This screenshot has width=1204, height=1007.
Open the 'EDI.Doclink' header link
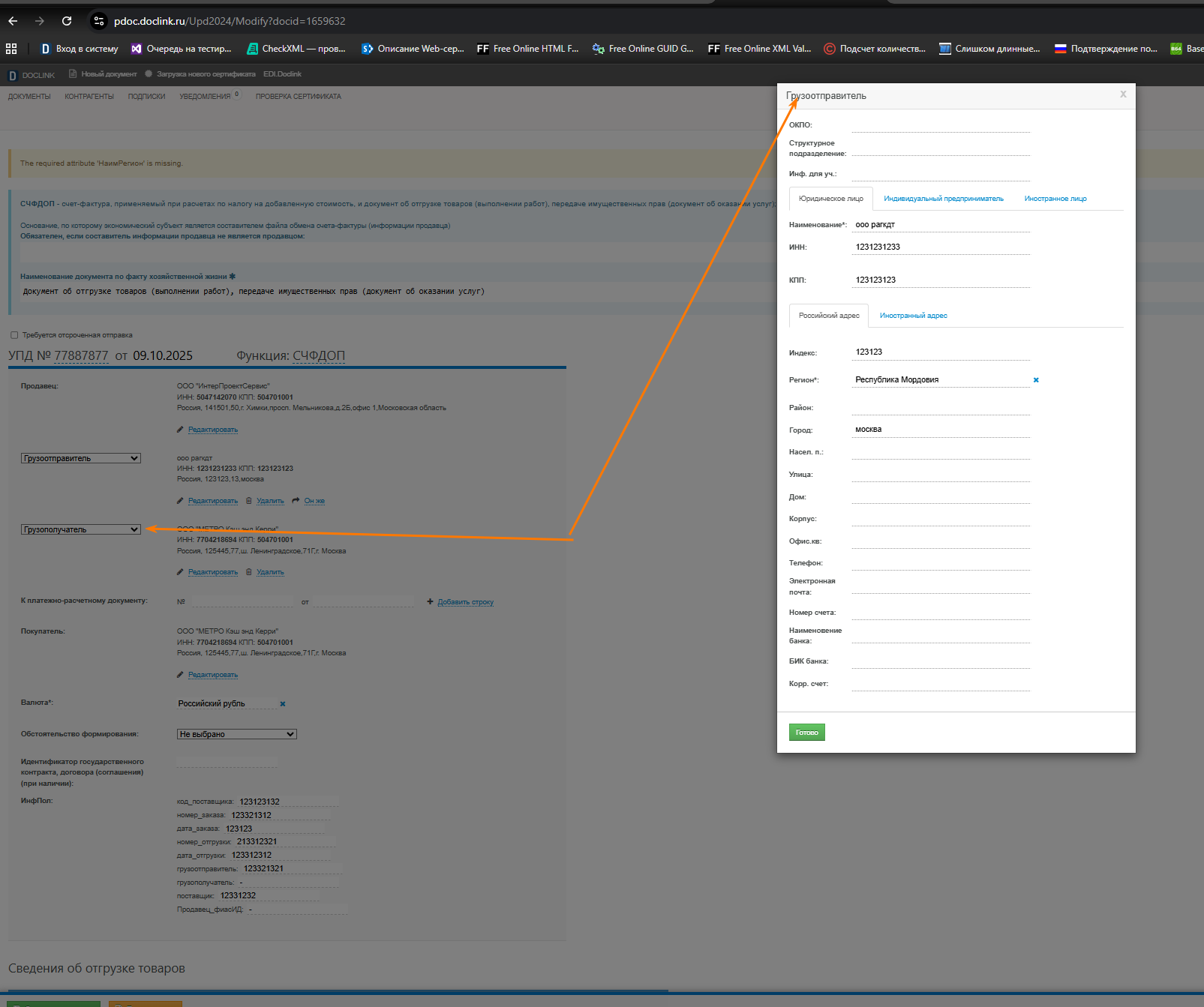pos(282,74)
